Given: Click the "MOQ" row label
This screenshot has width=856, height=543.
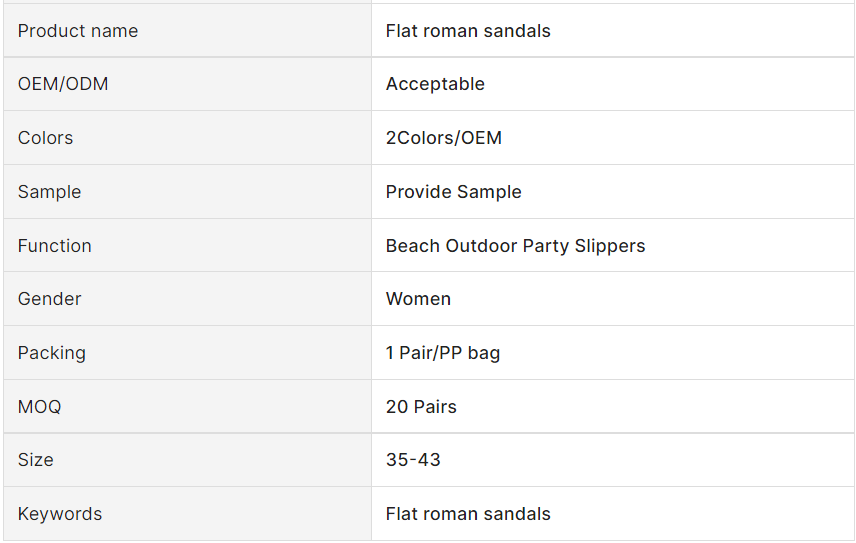Looking at the screenshot, I should tap(40, 407).
